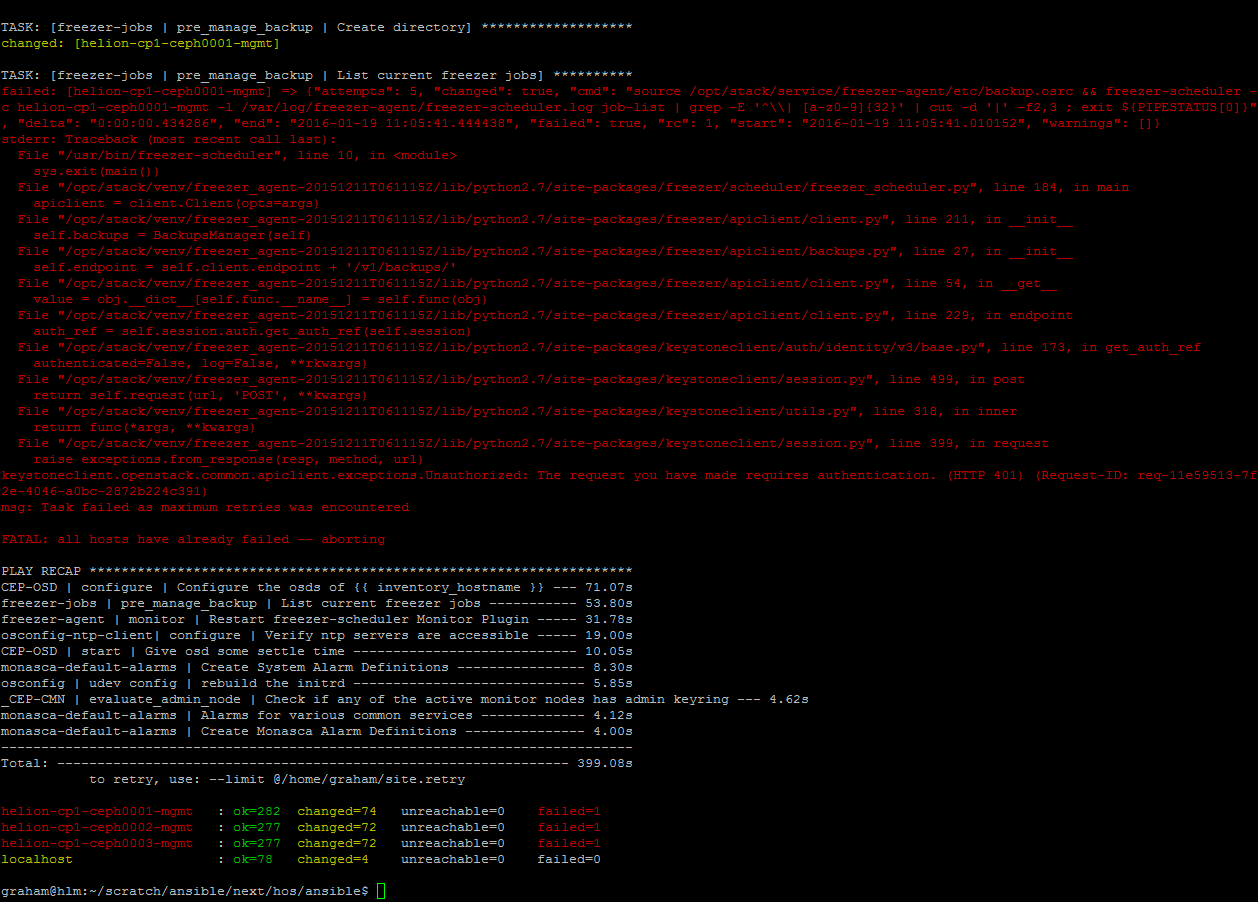Click the 'ok=282' value
Image resolution: width=1258 pixels, height=902 pixels.
tap(257, 811)
